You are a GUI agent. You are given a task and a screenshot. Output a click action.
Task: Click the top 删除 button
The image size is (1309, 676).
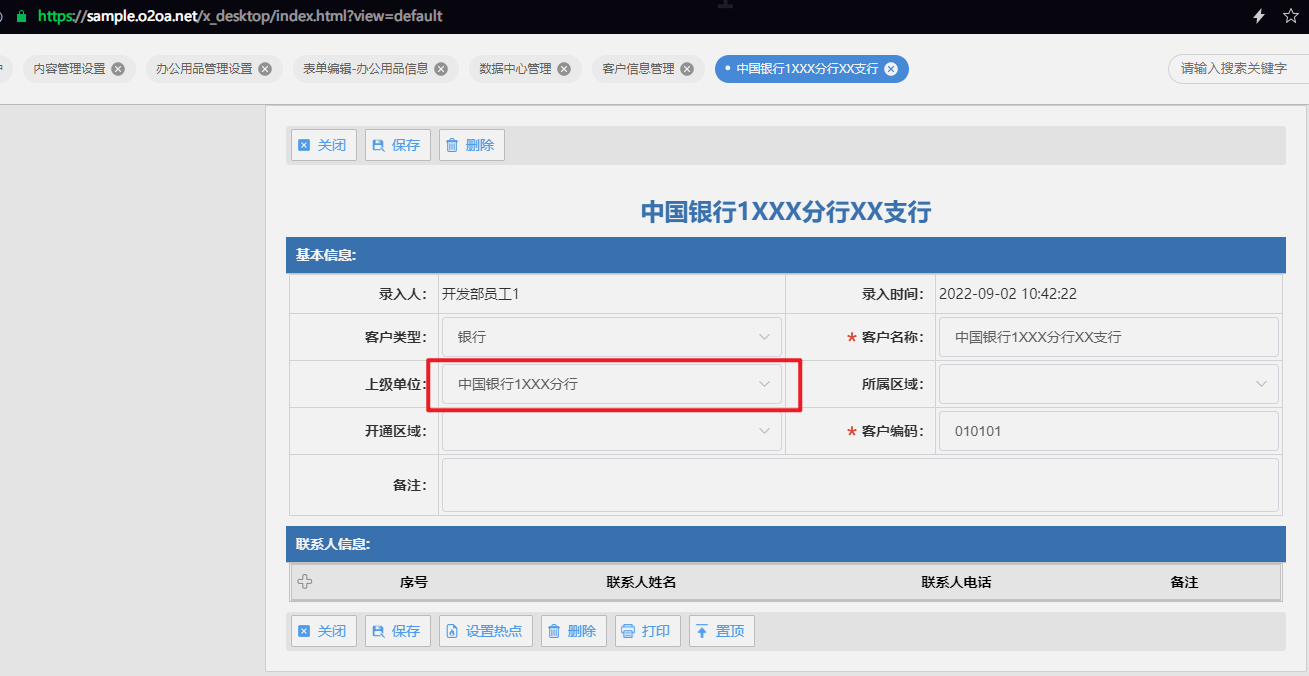tap(472, 145)
